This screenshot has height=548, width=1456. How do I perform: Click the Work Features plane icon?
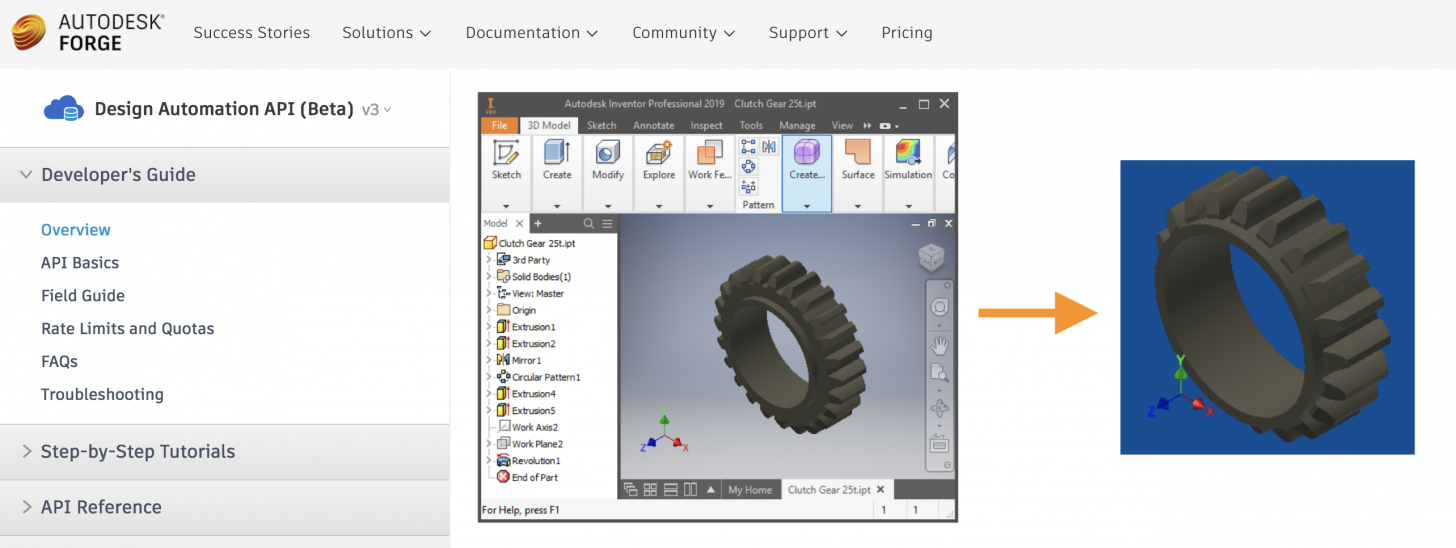tap(709, 153)
